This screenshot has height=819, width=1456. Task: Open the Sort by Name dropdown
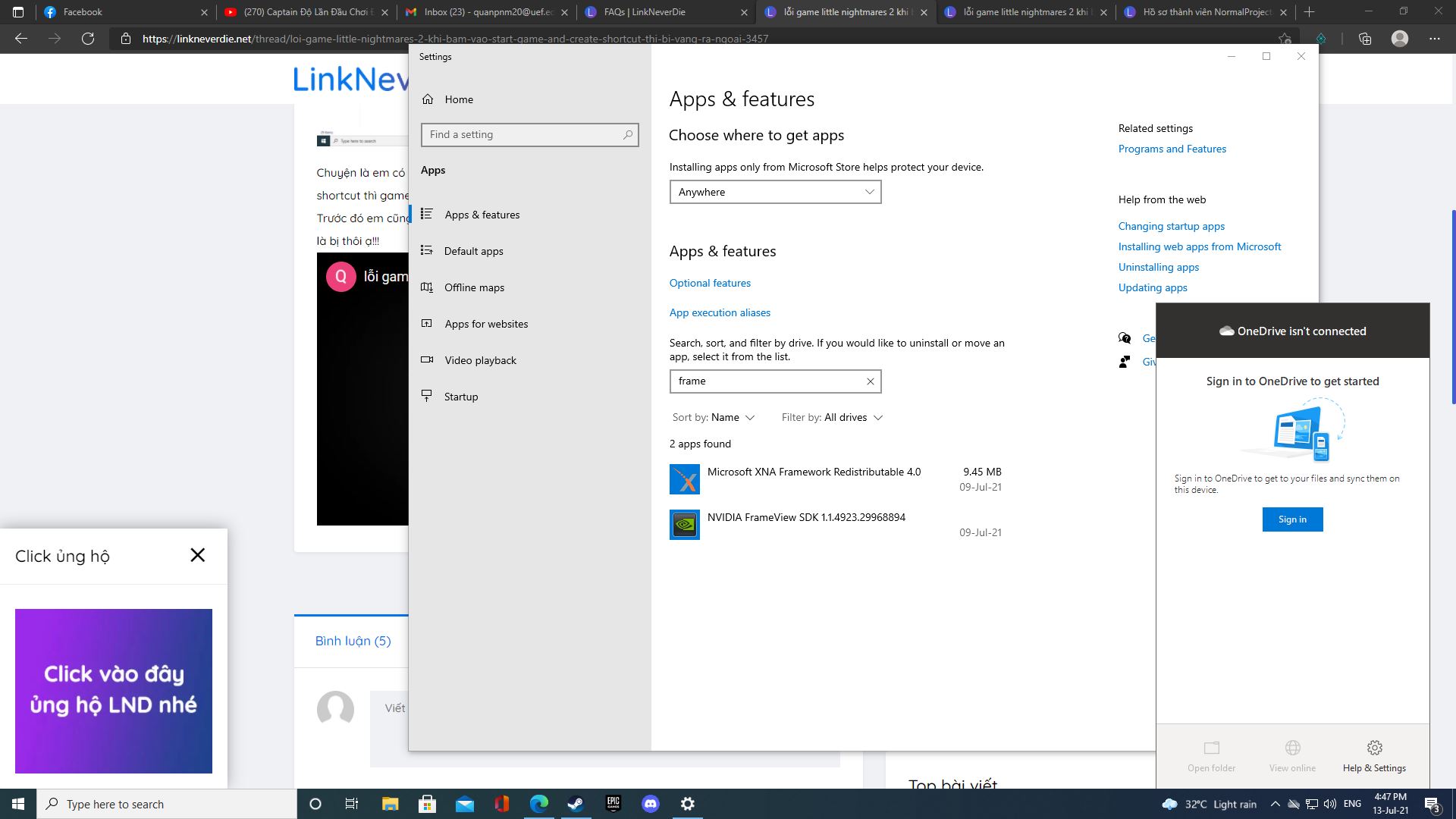tap(714, 417)
